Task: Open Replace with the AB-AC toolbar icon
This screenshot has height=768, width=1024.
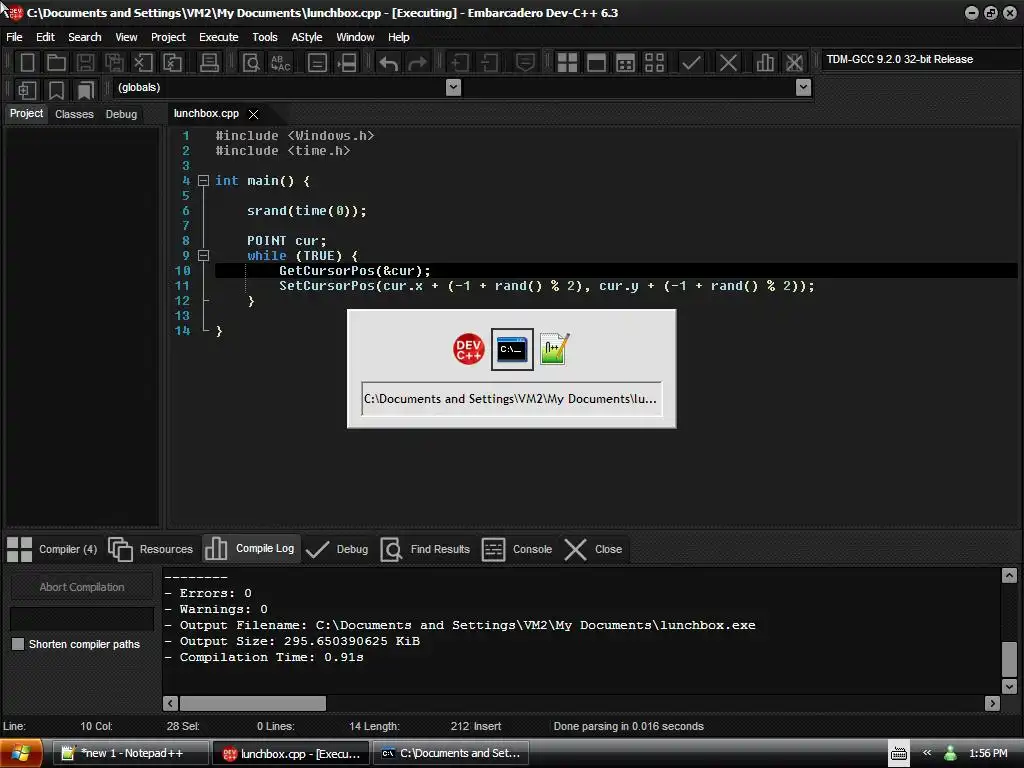Action: (x=281, y=63)
